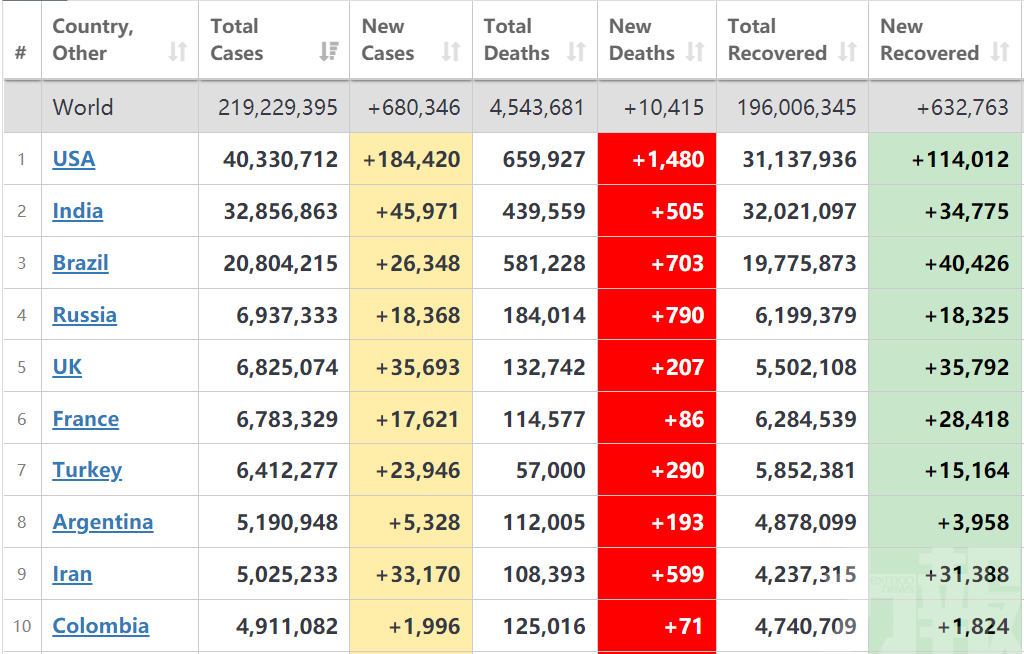Click the # column header
This screenshot has height=654, width=1024.
[x=21, y=53]
